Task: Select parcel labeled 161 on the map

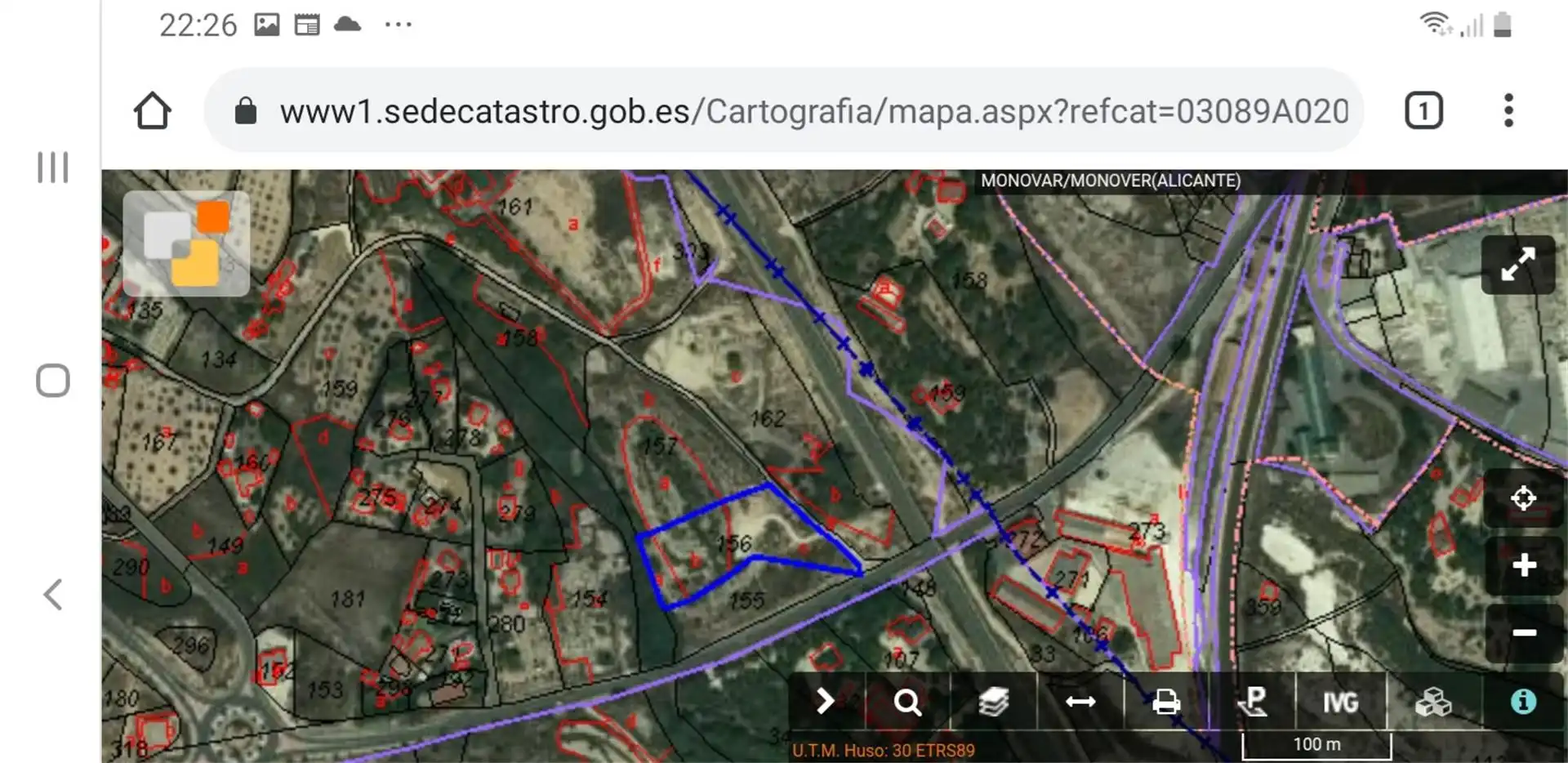Action: pyautogui.click(x=514, y=207)
